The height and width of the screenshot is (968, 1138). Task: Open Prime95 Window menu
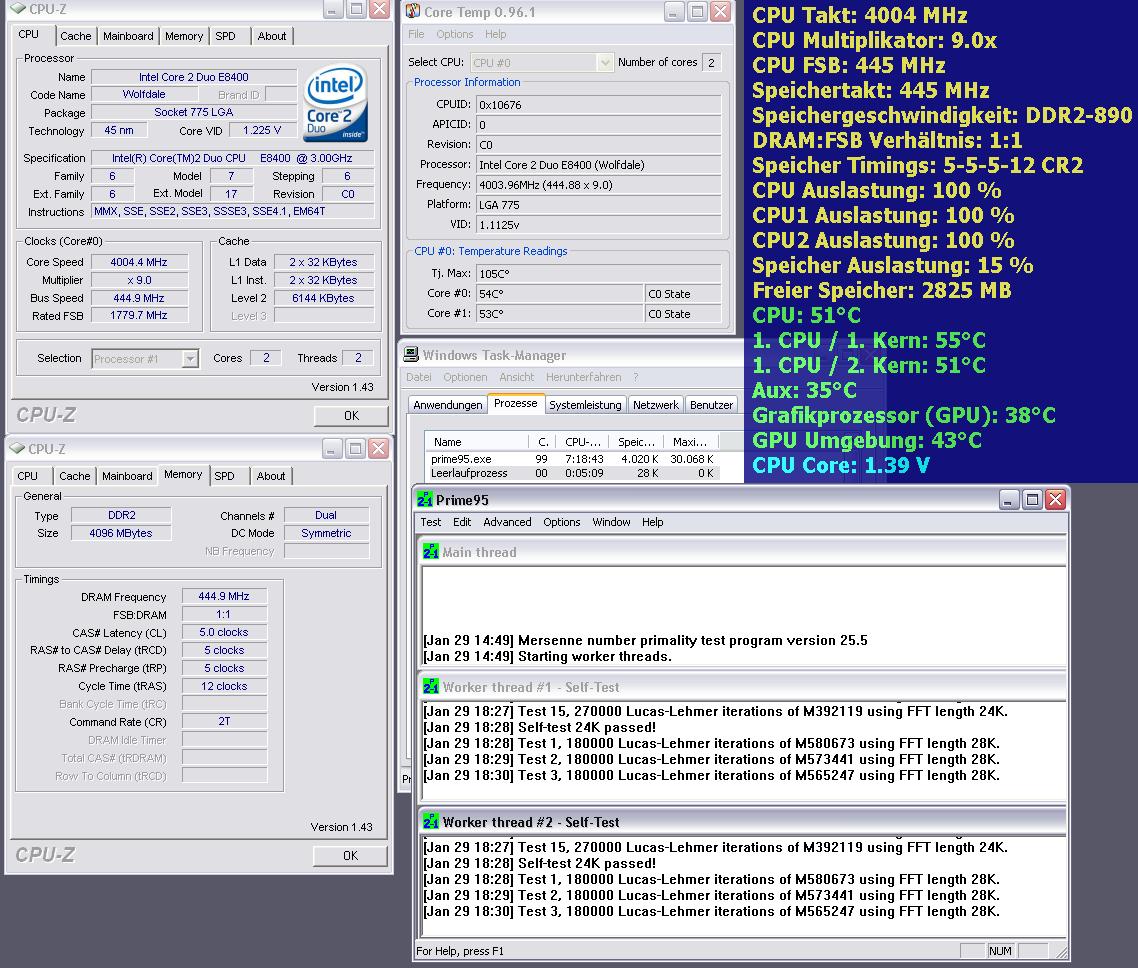click(611, 522)
